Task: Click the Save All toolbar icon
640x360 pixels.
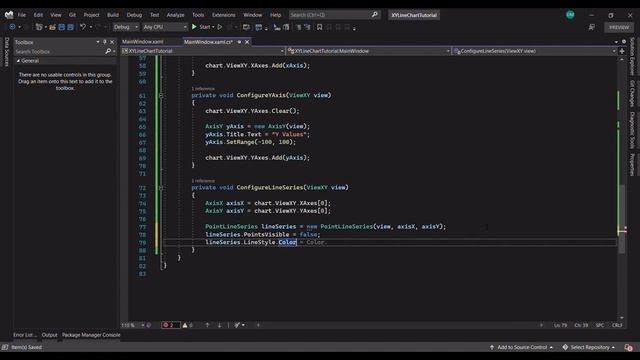Action: 71,27
